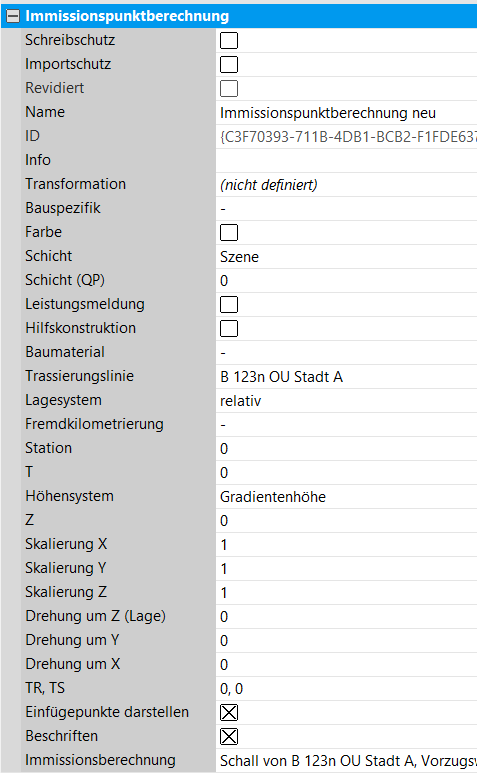This screenshot has height=773, width=477.
Task: Collapse the Immissionspunktberechnung section
Action: pos(12,16)
